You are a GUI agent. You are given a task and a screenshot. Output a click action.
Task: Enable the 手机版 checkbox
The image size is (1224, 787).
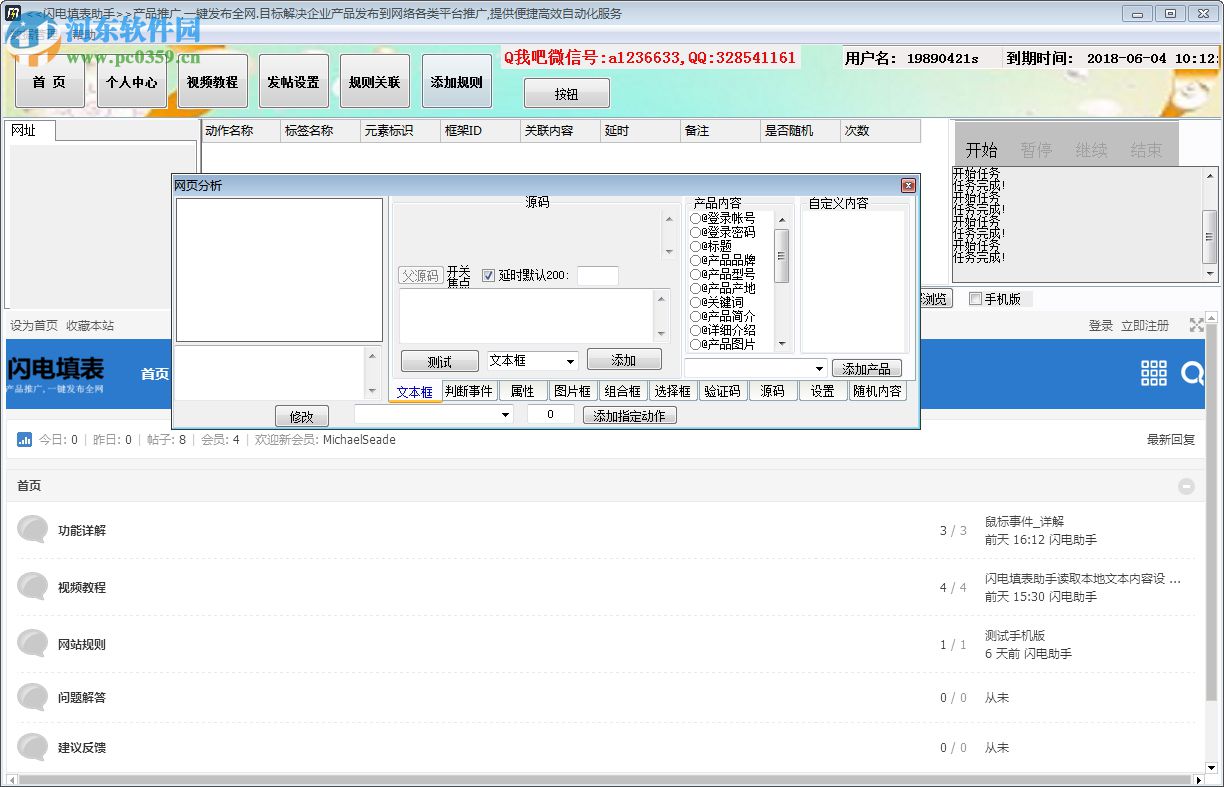coord(975,298)
